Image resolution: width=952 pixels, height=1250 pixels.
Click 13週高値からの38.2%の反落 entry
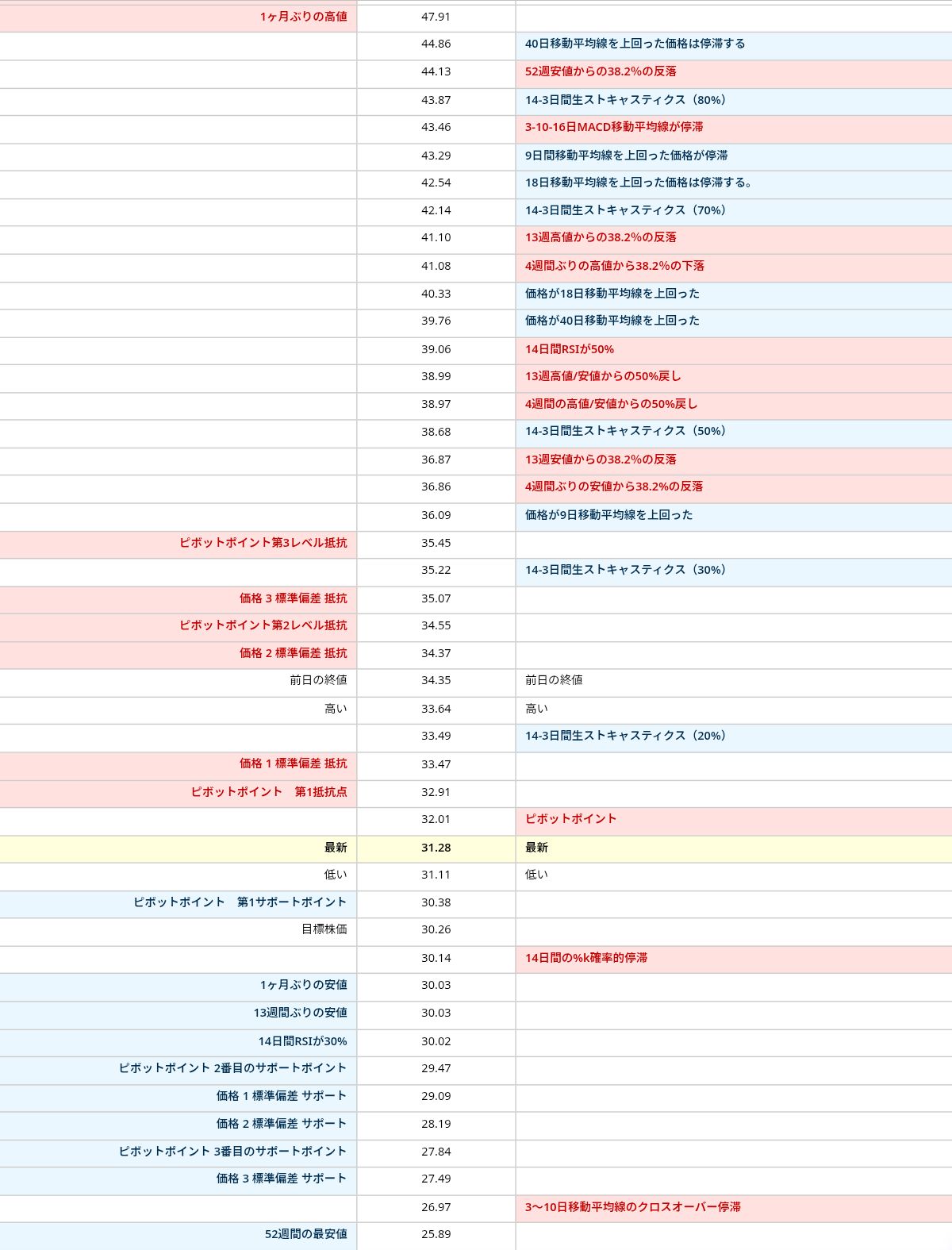[x=601, y=237]
